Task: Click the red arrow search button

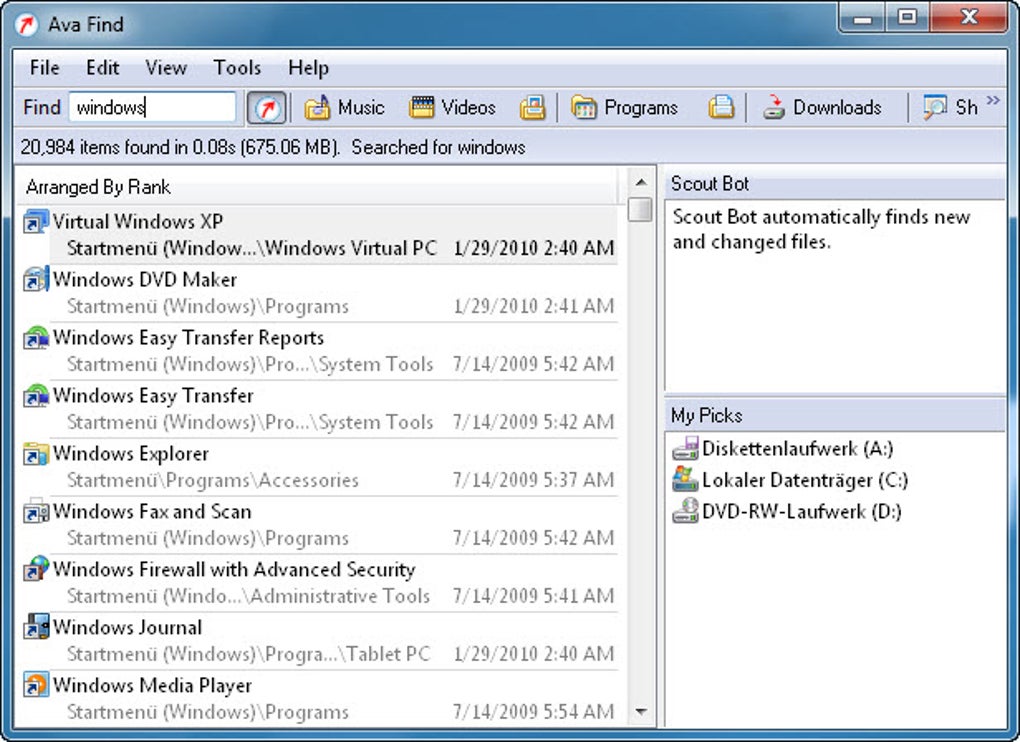Action: coord(266,108)
